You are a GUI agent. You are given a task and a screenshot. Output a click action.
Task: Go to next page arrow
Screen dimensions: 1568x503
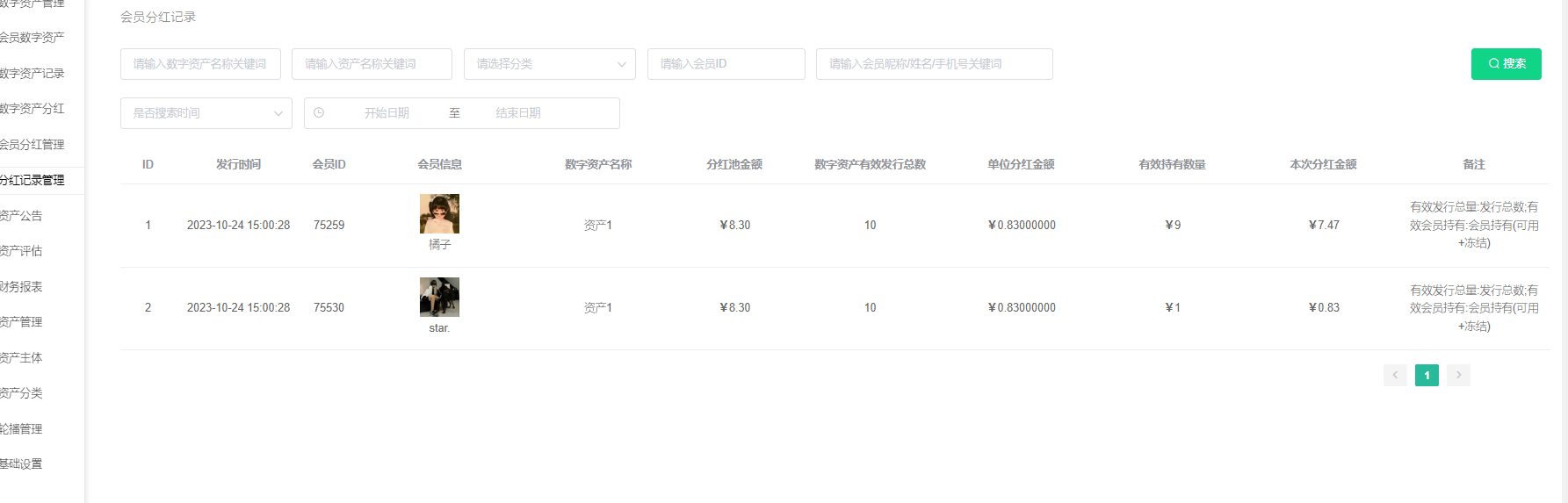[1458, 375]
